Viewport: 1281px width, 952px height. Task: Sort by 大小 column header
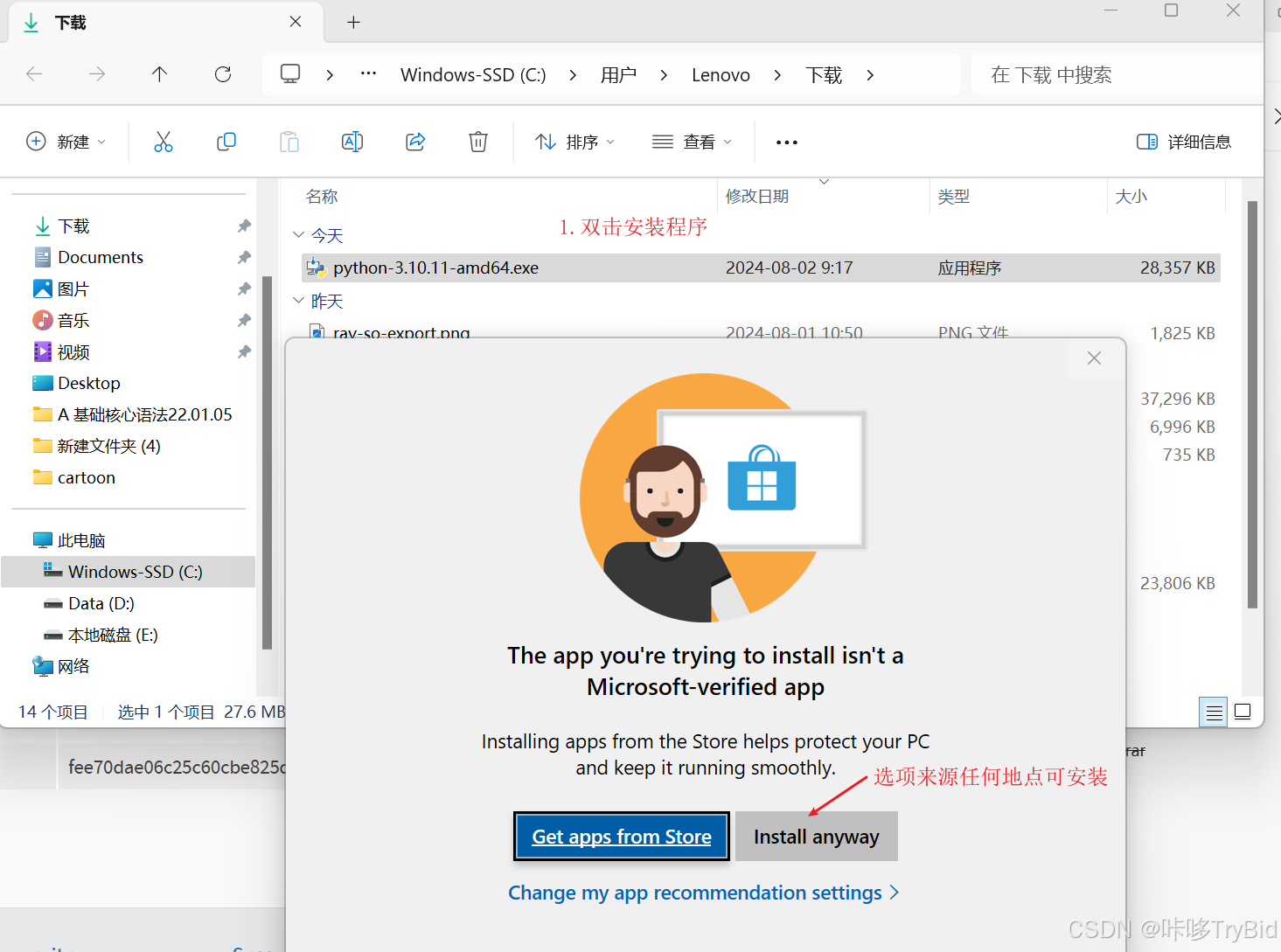tap(1131, 197)
